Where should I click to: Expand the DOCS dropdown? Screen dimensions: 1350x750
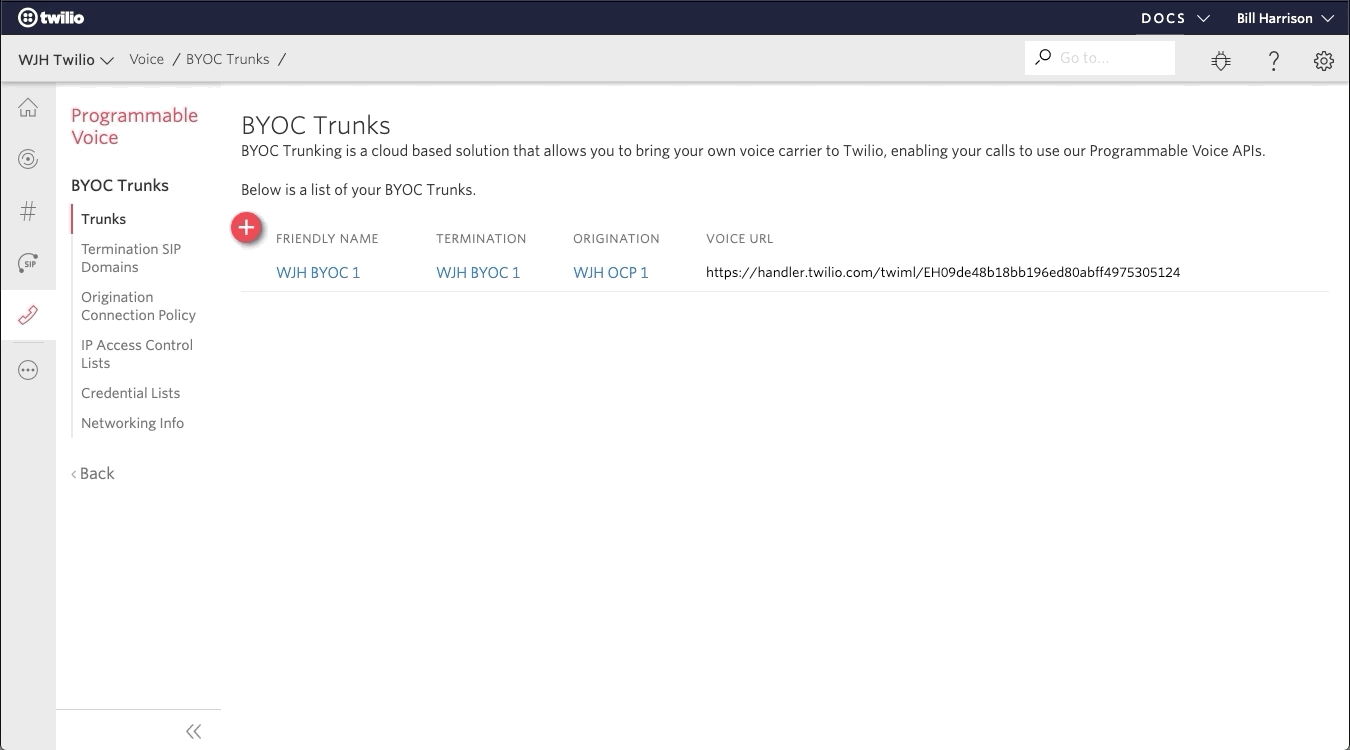coord(1176,18)
